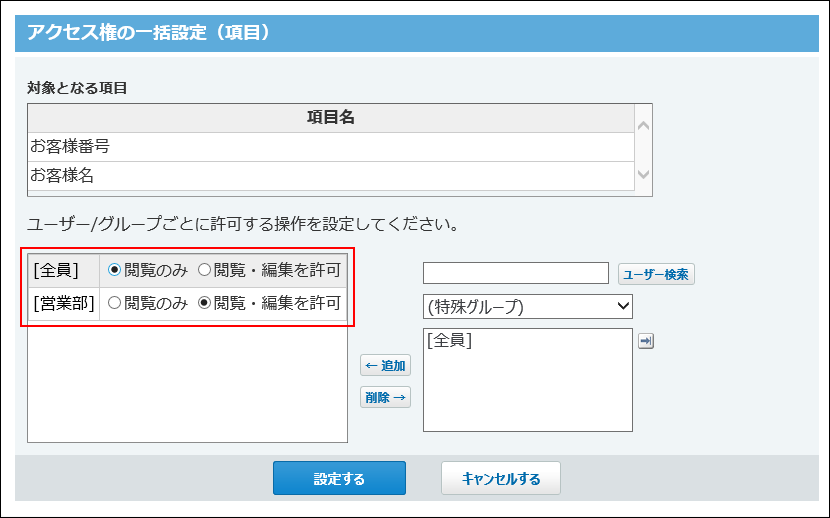Click the キャンセルする button
Screen dimensions: 830x518
[501, 478]
